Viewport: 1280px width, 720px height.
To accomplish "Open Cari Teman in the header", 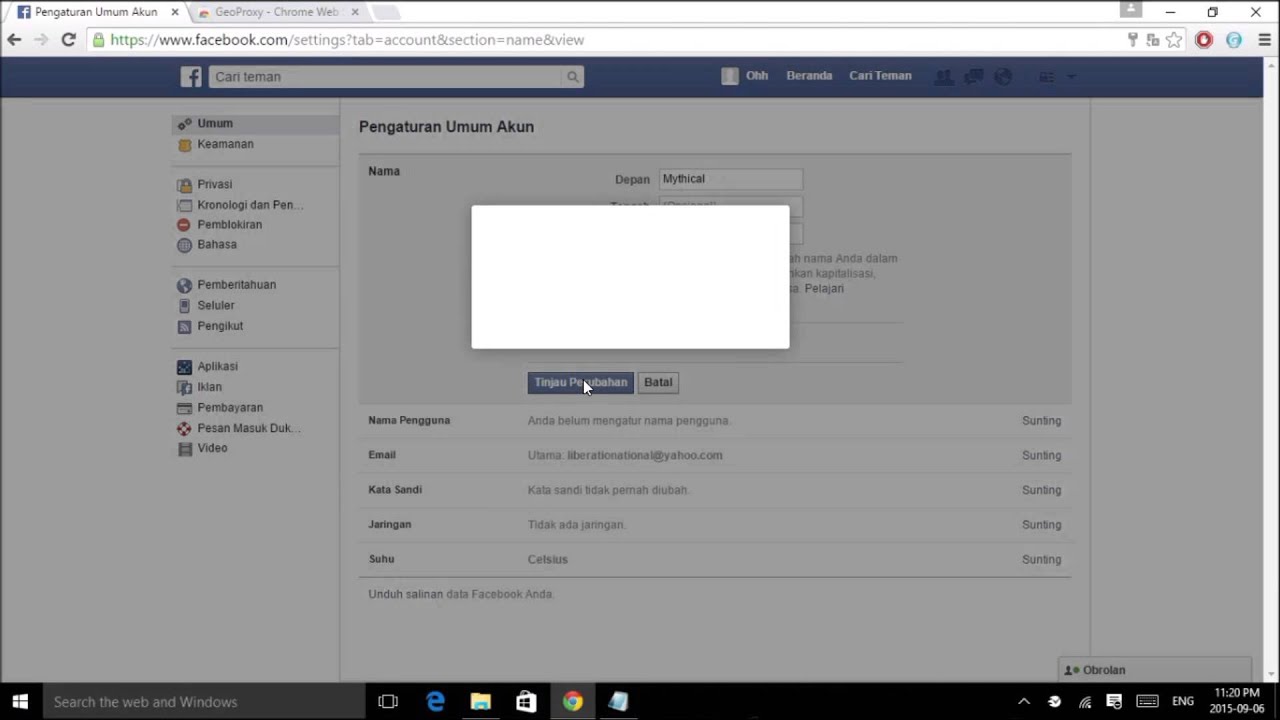I will (x=880, y=76).
